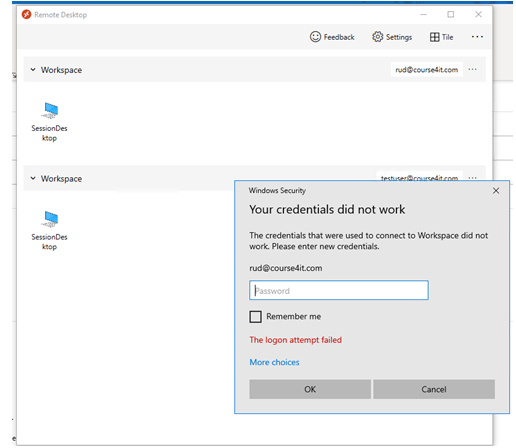Click the OK button
Screen dimensions: 516x448
[310, 389]
